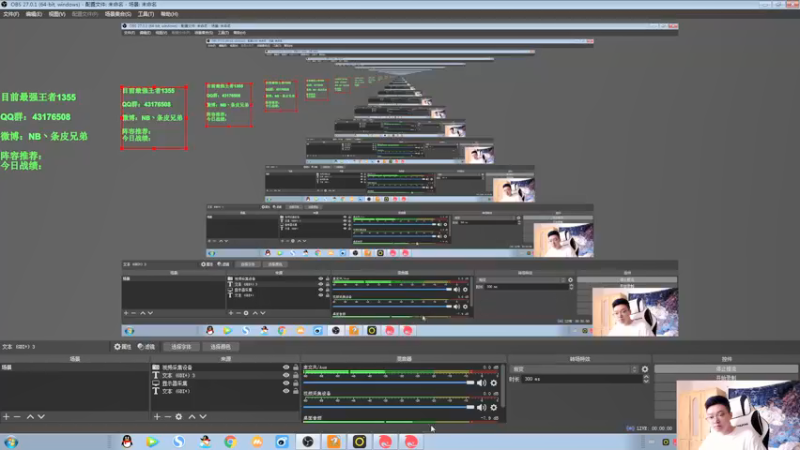Image resolution: width=800 pixels, height=450 pixels.
Task: Remove the selected scene using the Scenes dock minus
Action: tap(17, 417)
